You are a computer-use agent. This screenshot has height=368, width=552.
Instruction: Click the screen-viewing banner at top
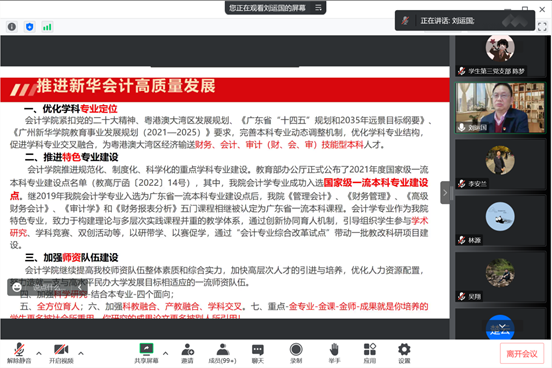[x=275, y=7]
